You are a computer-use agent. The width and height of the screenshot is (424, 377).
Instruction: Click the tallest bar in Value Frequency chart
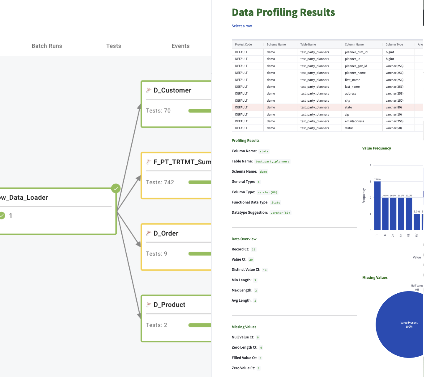[x=377, y=205]
